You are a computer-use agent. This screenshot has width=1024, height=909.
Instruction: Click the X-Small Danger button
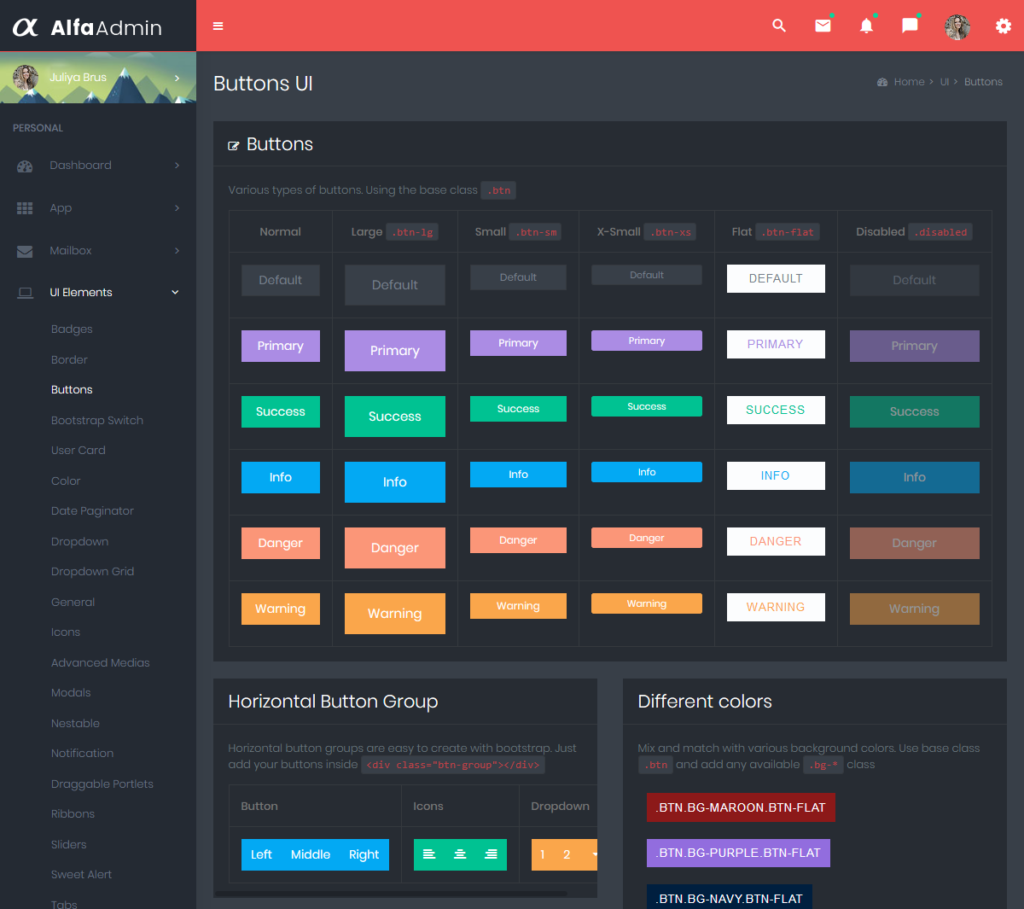[x=647, y=538]
